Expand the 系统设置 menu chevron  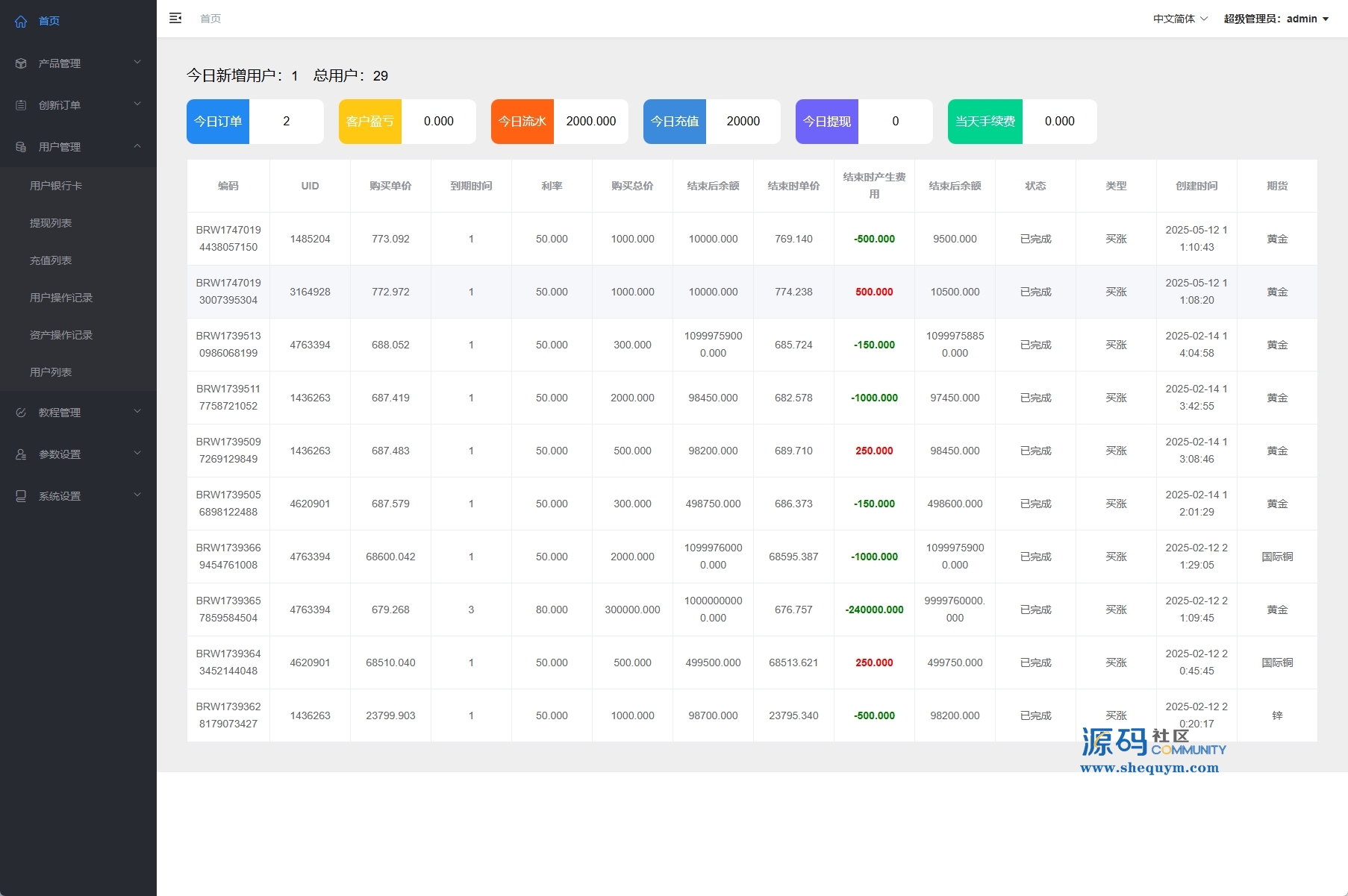click(137, 495)
